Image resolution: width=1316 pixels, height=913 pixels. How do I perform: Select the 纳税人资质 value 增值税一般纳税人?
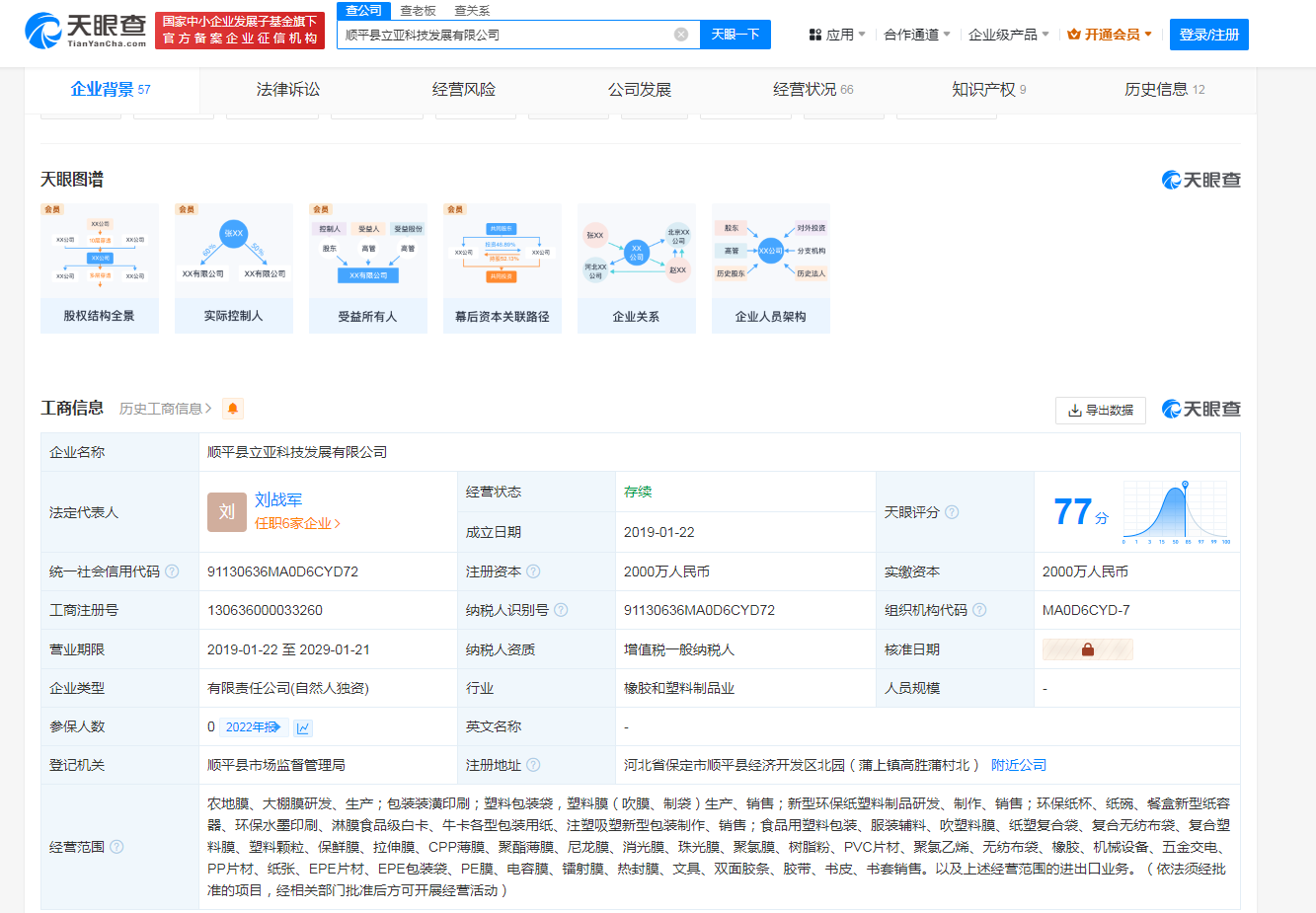(679, 649)
